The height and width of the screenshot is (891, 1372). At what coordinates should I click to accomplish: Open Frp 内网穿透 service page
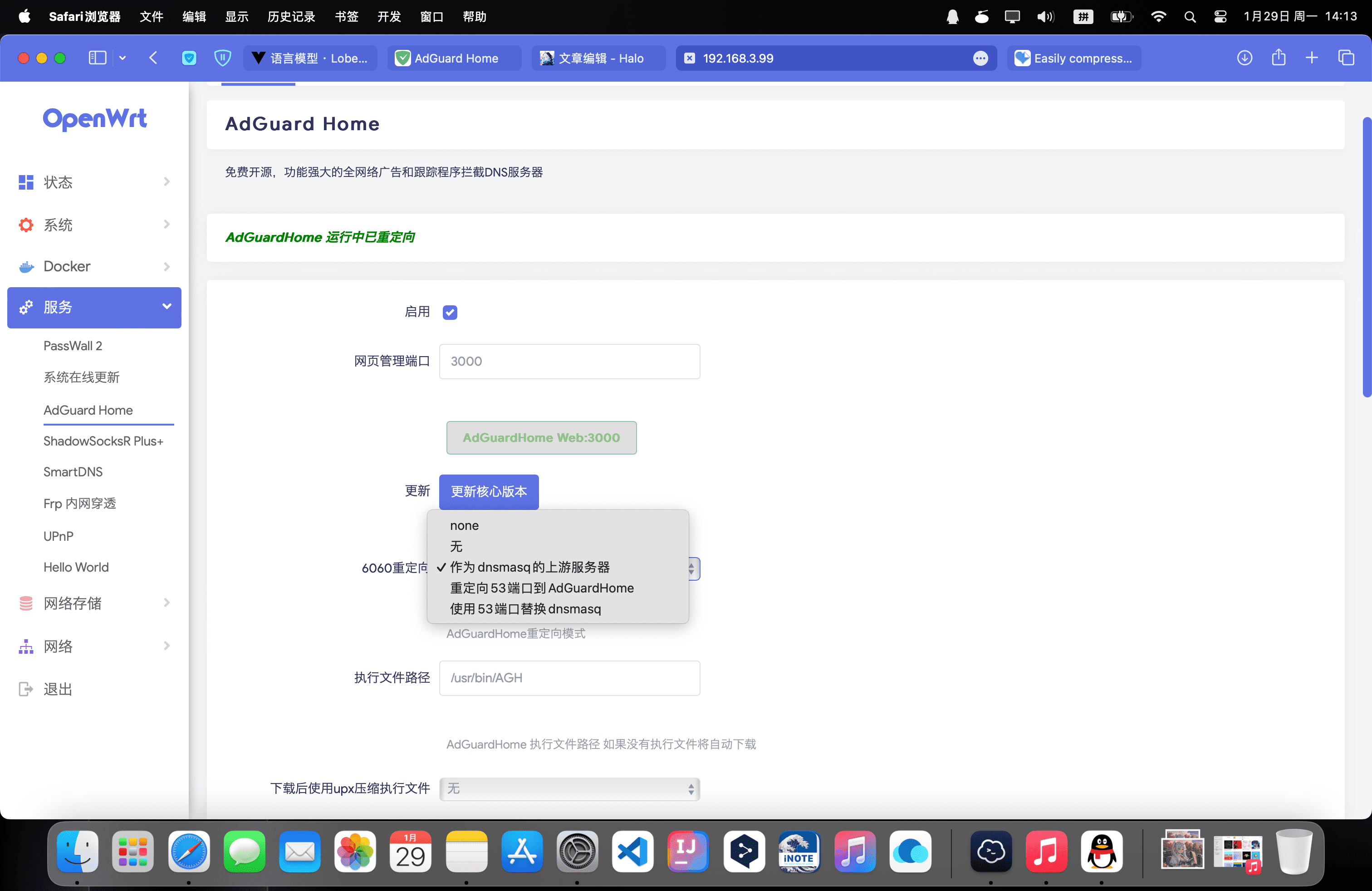coord(79,503)
